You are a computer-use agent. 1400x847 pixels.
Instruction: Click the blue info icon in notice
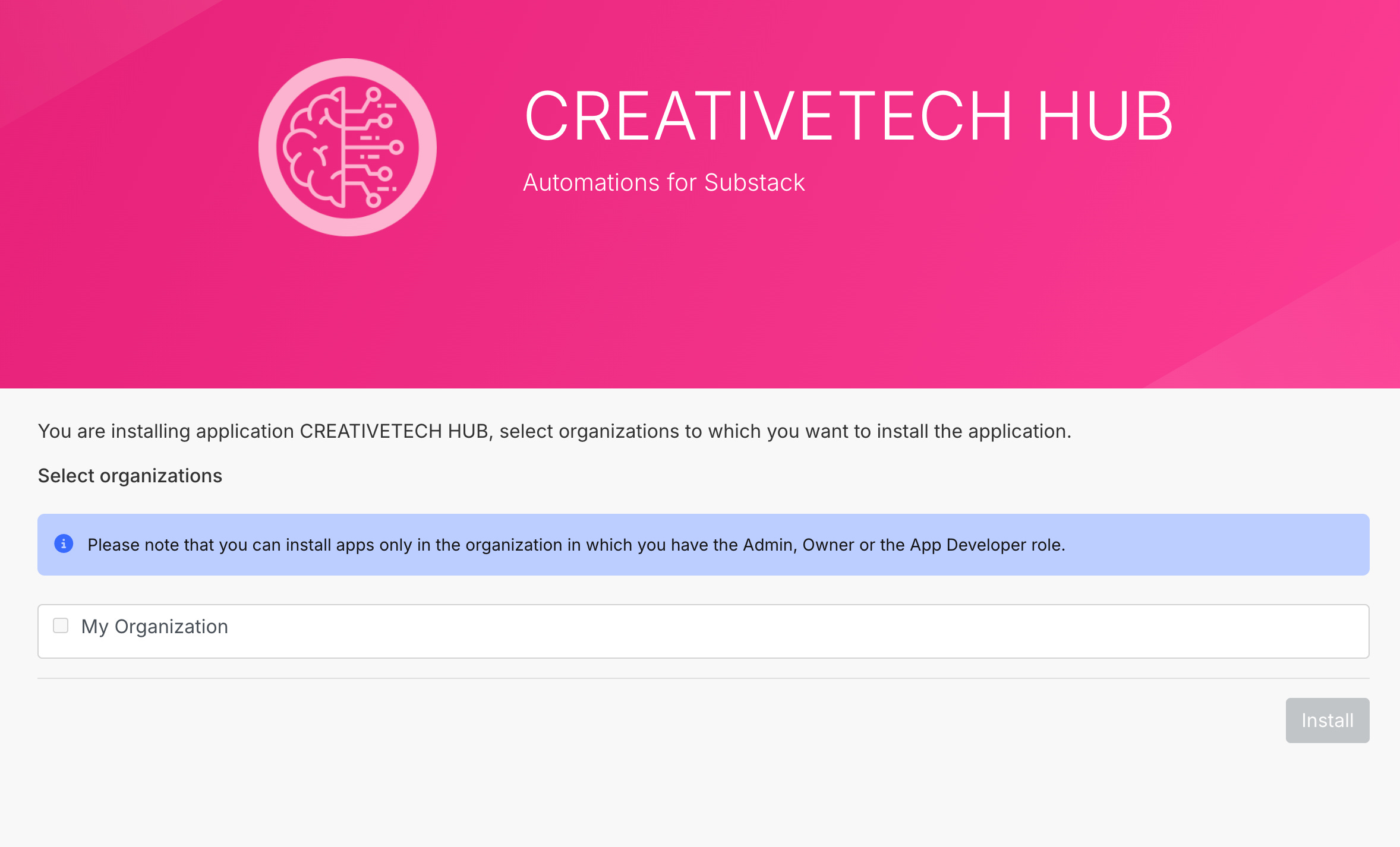click(64, 544)
